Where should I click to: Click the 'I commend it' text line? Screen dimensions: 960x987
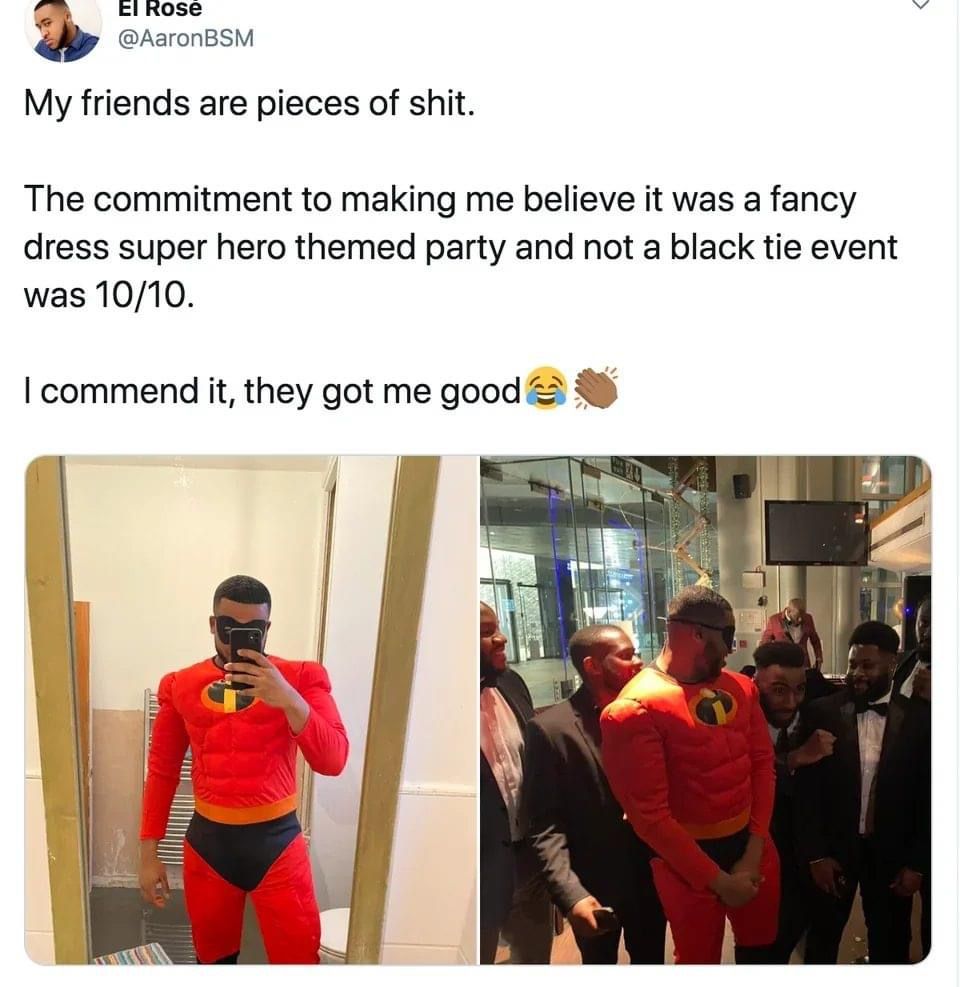point(272,391)
